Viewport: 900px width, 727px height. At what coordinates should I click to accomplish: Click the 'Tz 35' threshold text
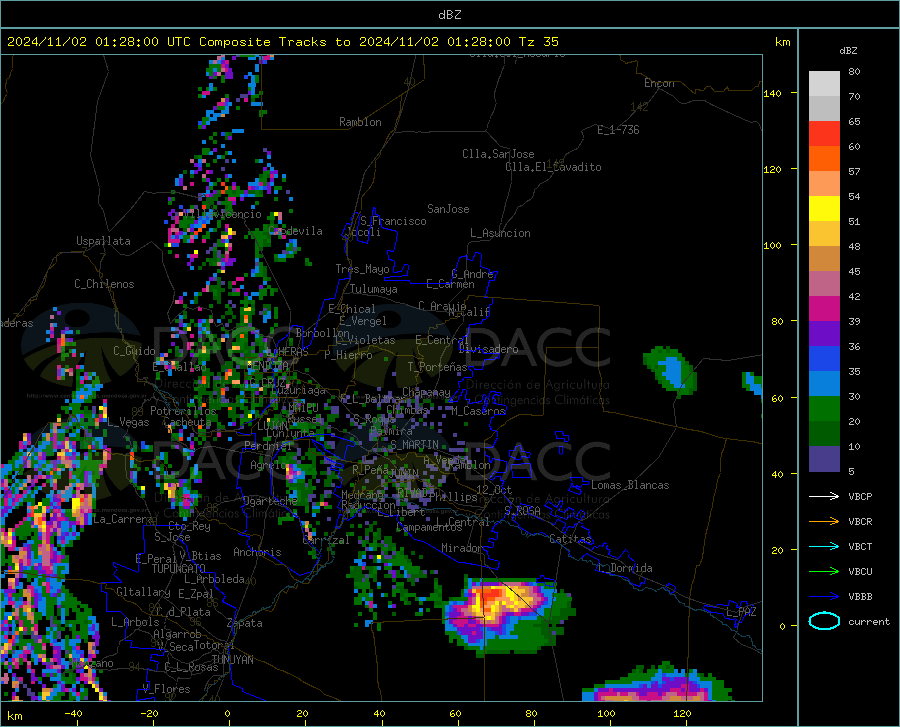coord(538,42)
